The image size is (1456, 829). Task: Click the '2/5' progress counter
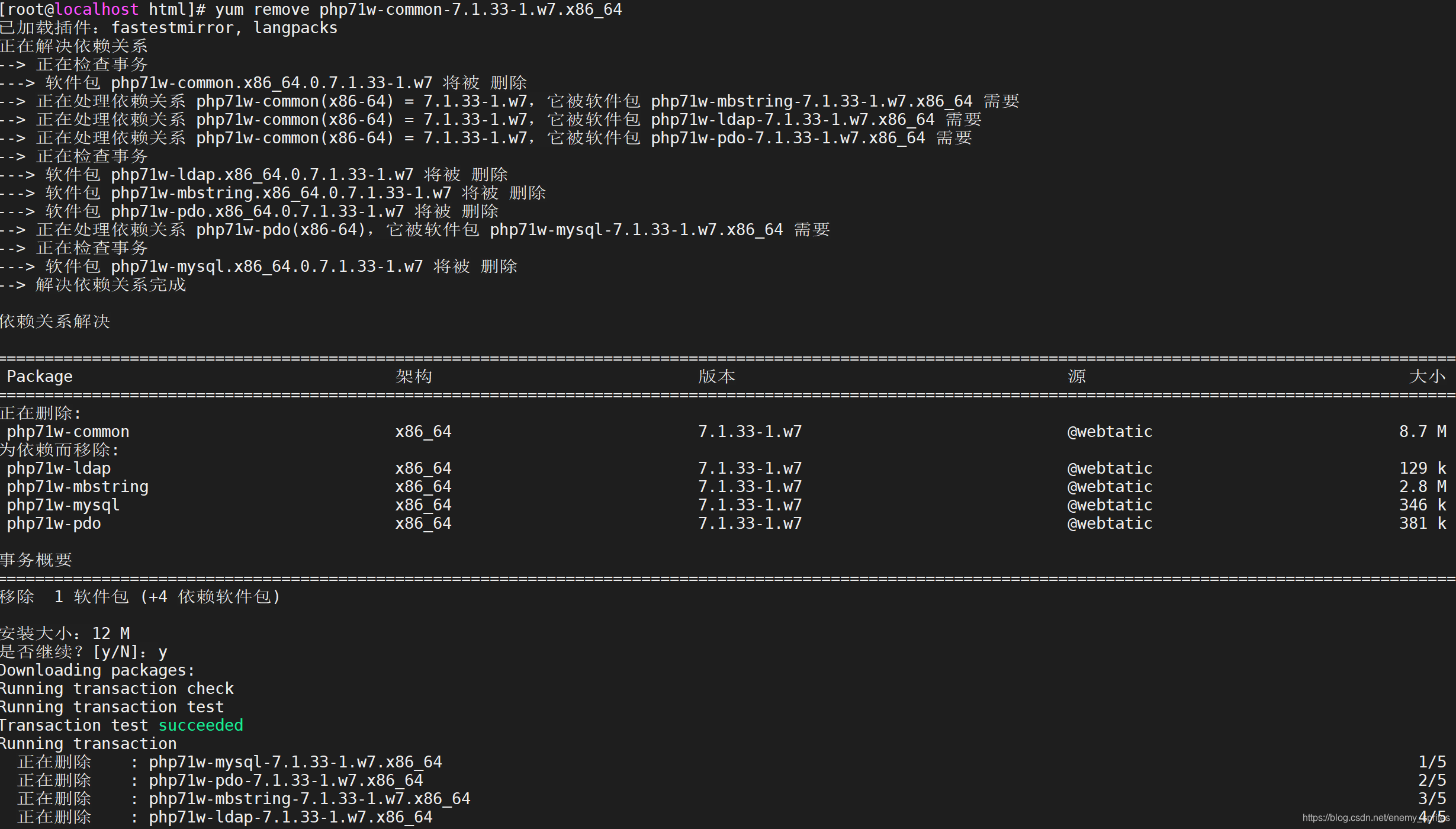pyautogui.click(x=1432, y=780)
